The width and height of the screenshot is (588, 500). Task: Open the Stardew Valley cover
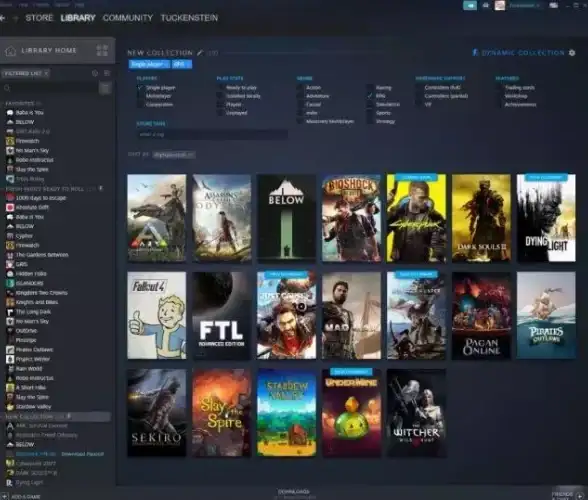coord(286,413)
